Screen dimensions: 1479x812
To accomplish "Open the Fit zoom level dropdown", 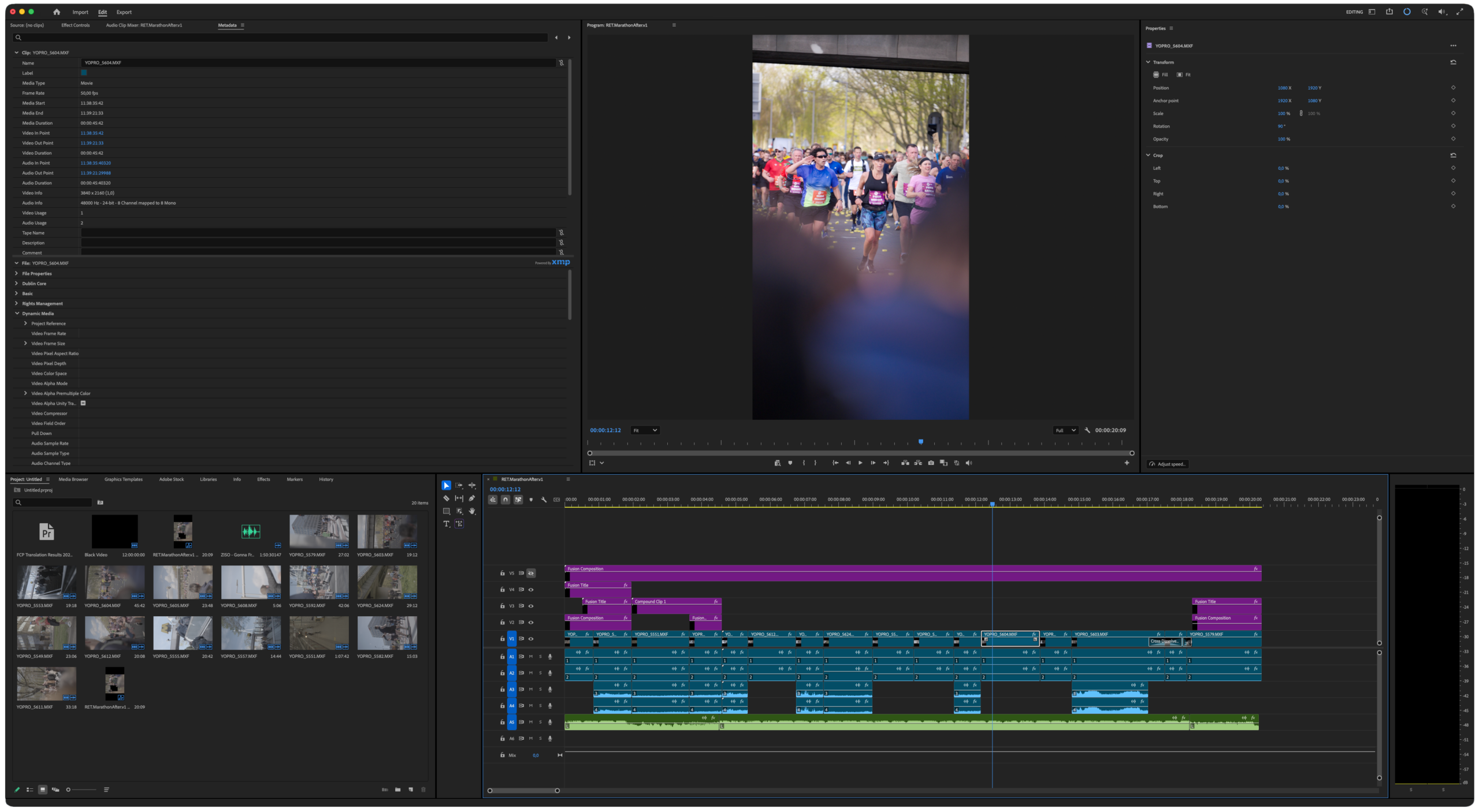I will click(645, 430).
